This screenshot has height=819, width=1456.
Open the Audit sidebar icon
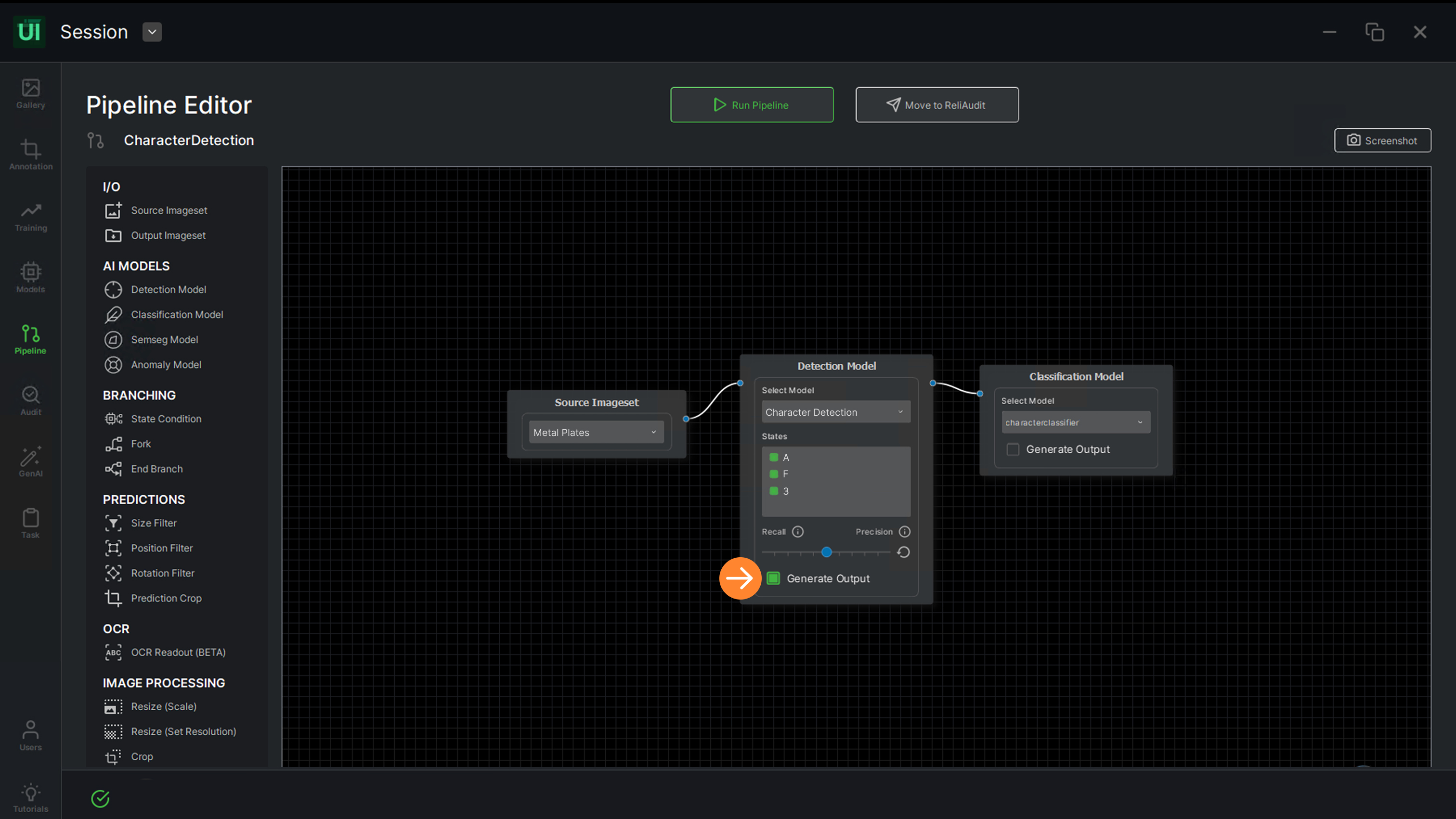coord(30,400)
